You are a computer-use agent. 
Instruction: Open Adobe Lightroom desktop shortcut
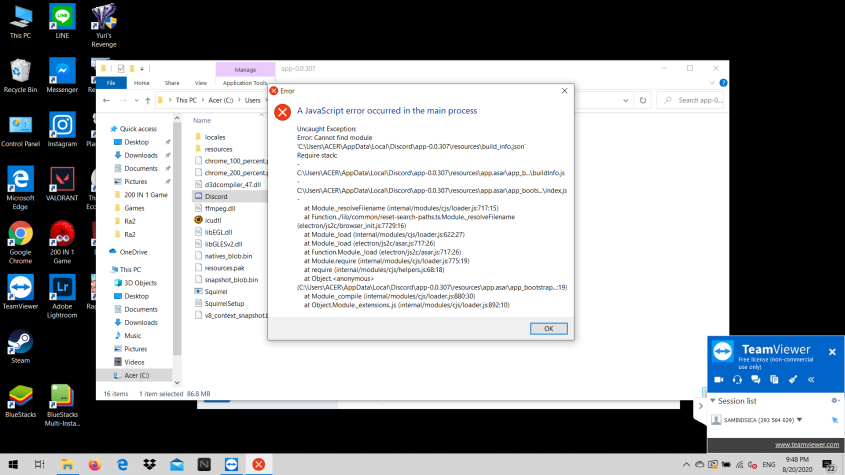[62, 297]
